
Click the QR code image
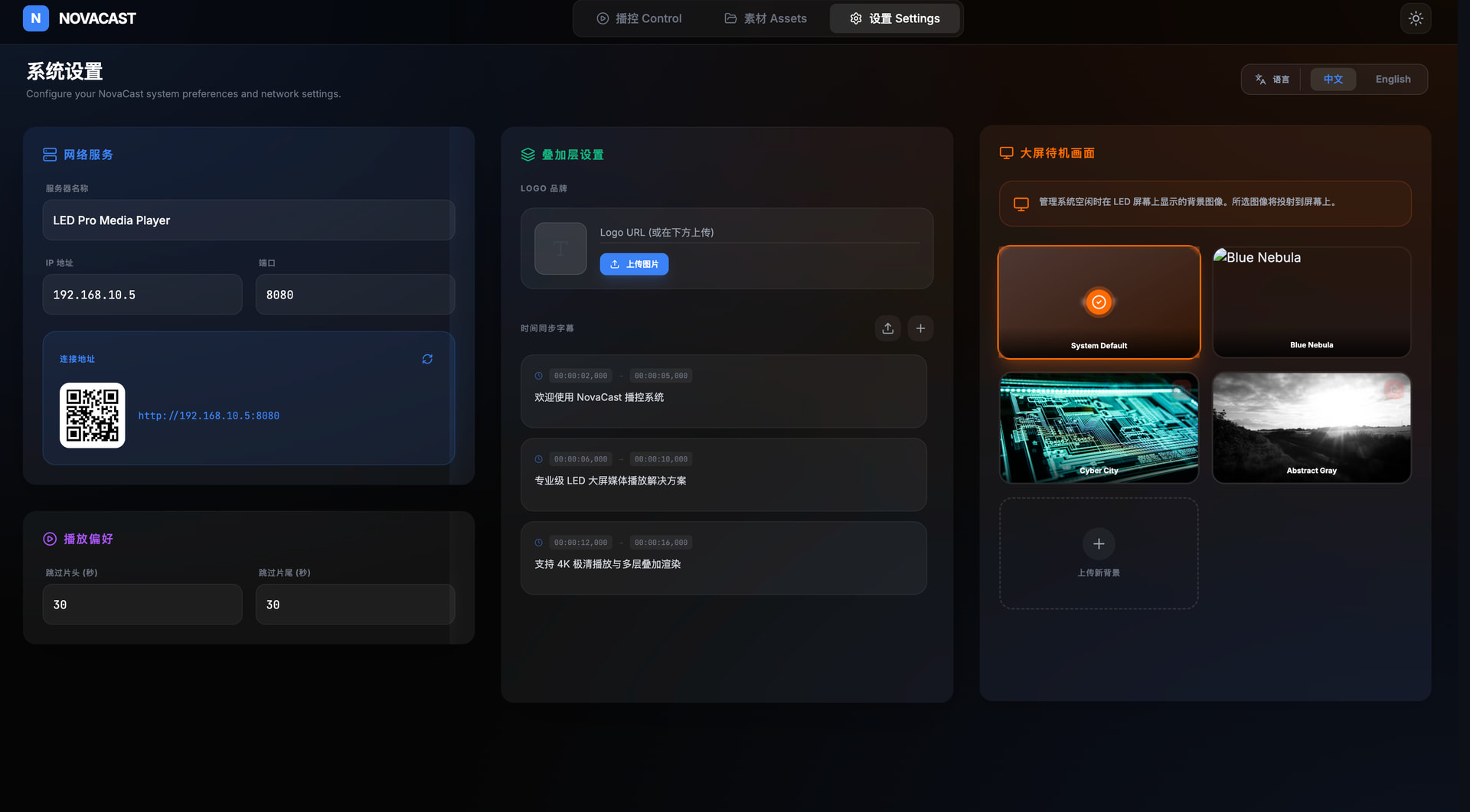point(93,416)
